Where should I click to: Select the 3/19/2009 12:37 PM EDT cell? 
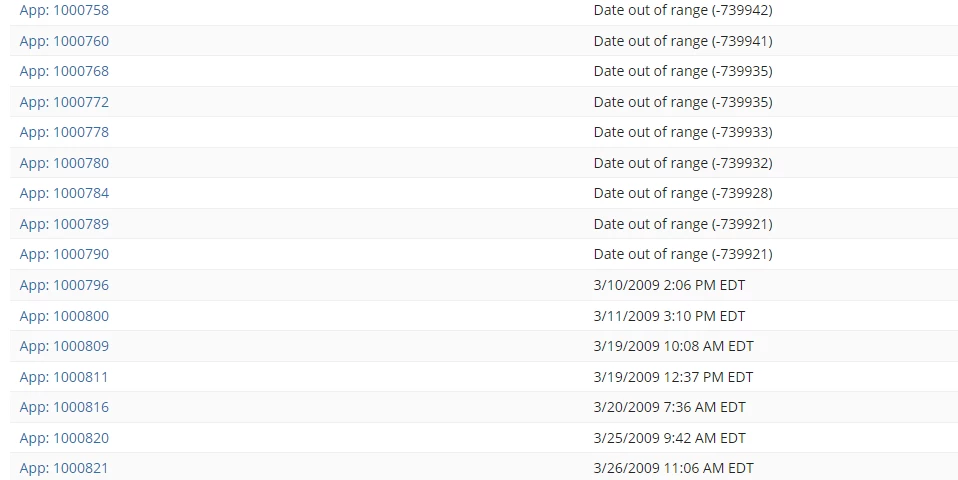click(x=673, y=377)
